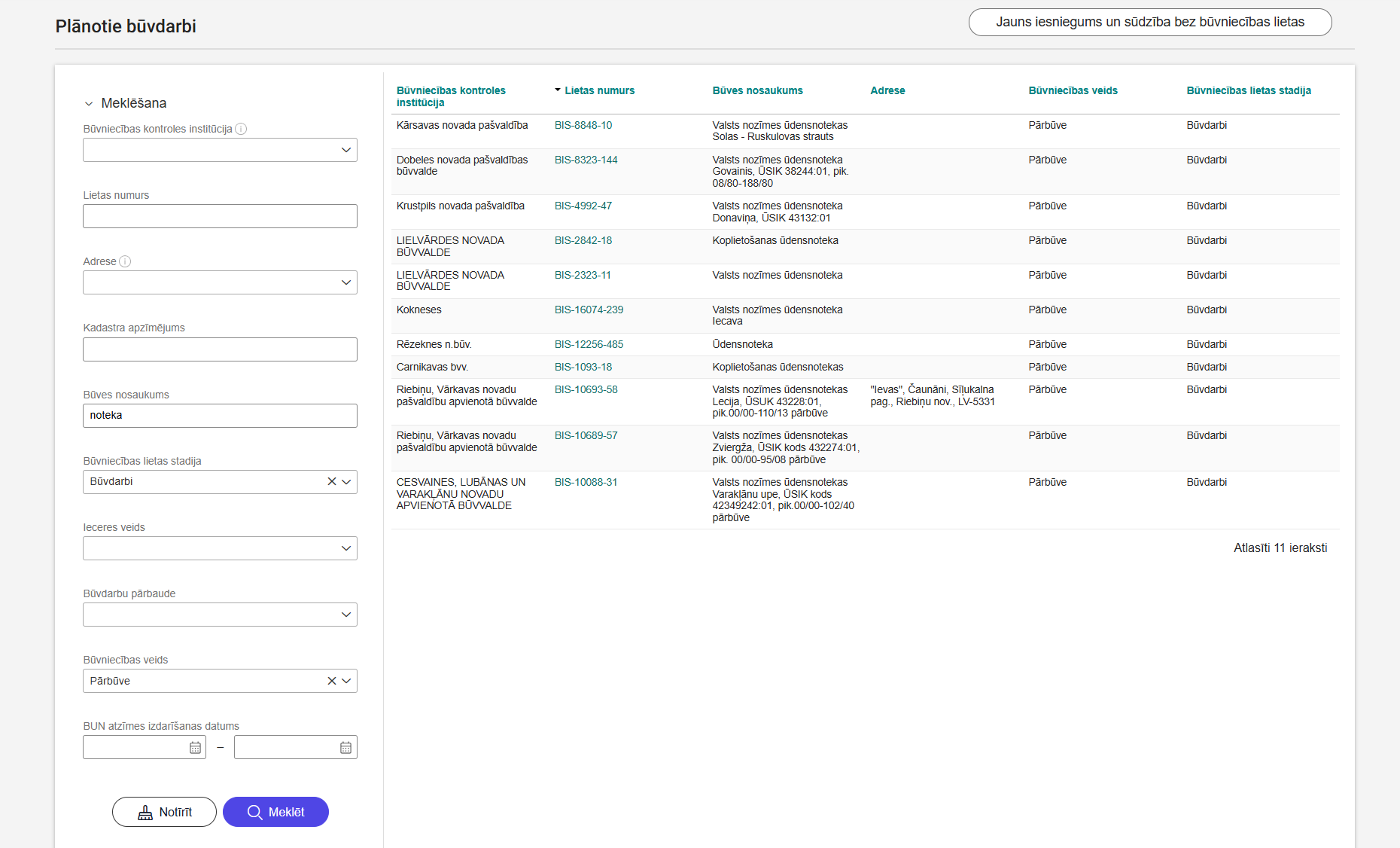Open Būvniecības kontroles institūcija dropdown
The height and width of the screenshot is (848, 1400).
click(345, 150)
